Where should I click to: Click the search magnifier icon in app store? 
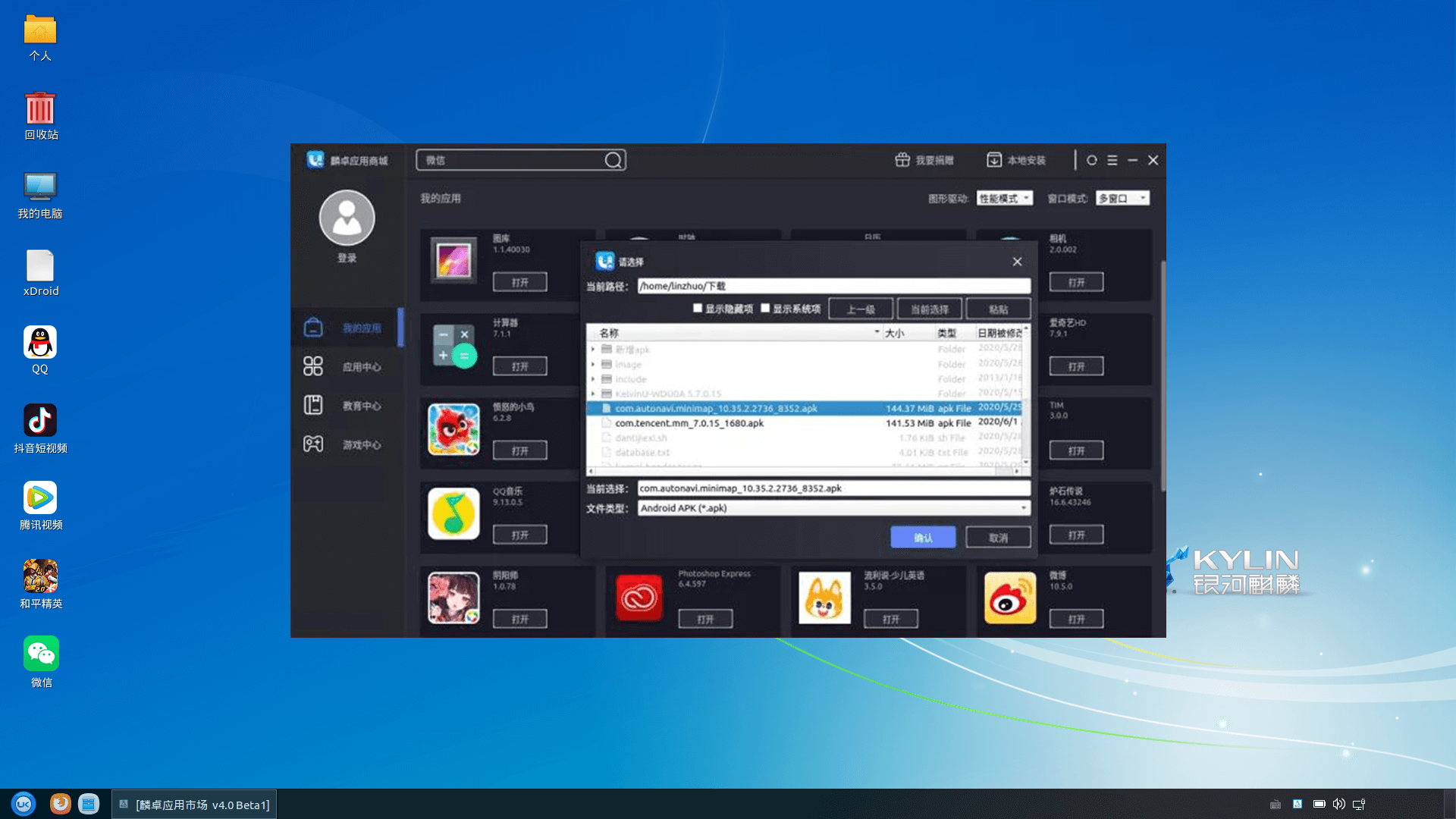[613, 160]
